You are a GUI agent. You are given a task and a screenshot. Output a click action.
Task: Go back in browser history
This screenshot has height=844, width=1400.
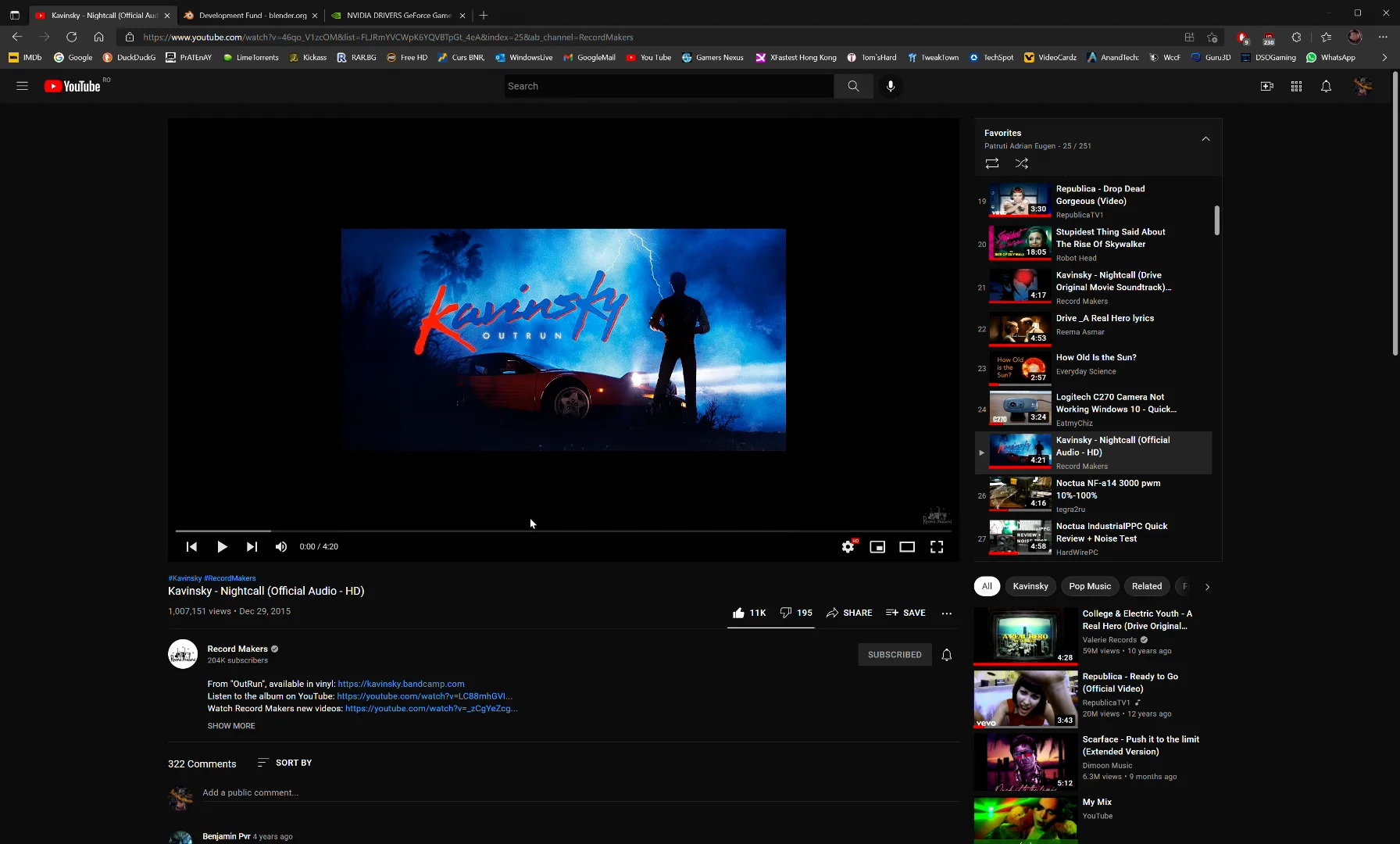(x=17, y=37)
